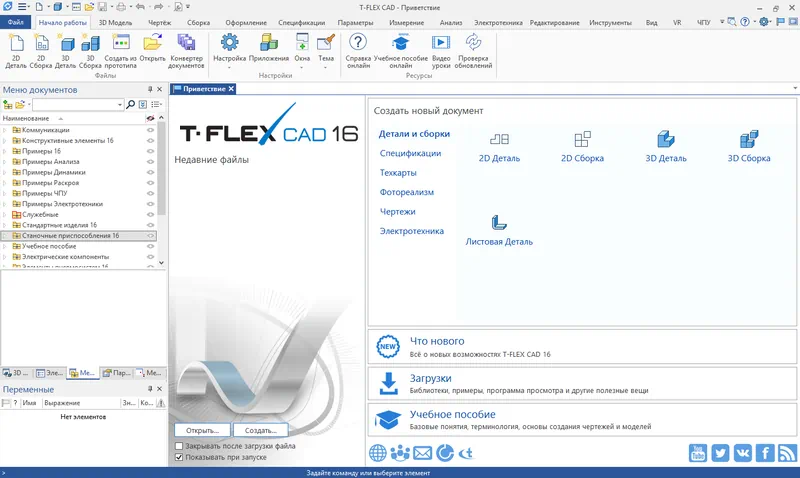Expand the Электрические компоненты folder
The height and width of the screenshot is (478, 800).
[x=5, y=257]
